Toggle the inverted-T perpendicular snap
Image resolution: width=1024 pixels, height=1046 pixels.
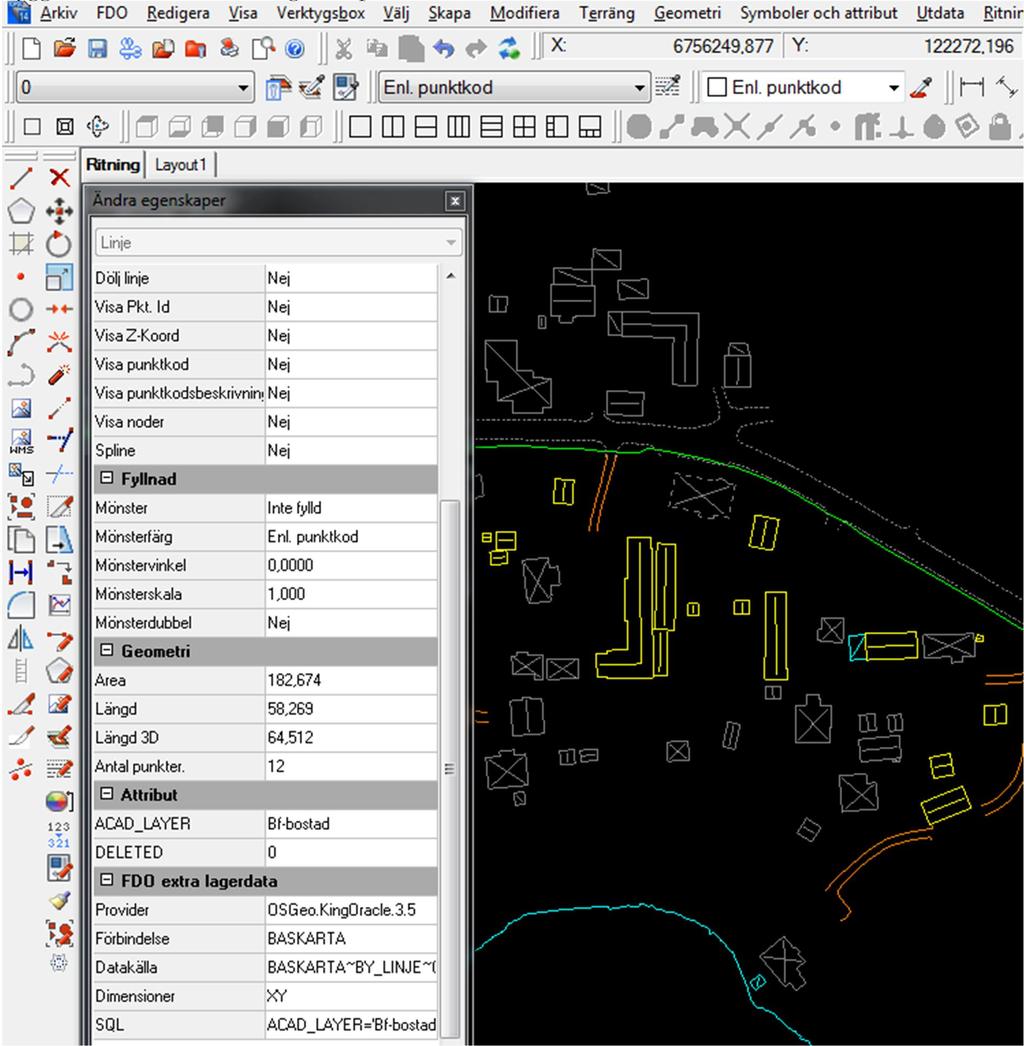tap(901, 126)
